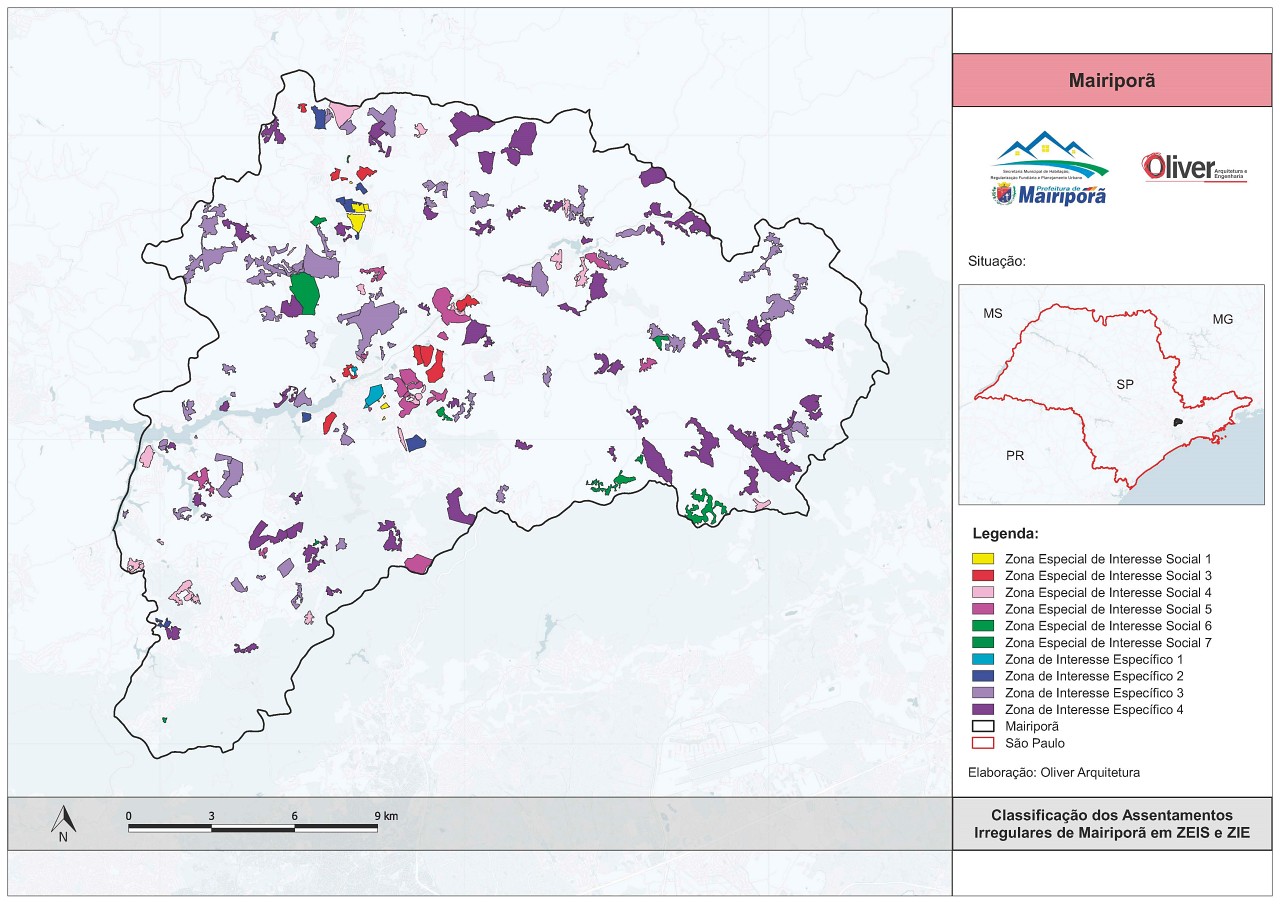Click the green Zona Especial de Interesse Social 6 swatch

[983, 626]
